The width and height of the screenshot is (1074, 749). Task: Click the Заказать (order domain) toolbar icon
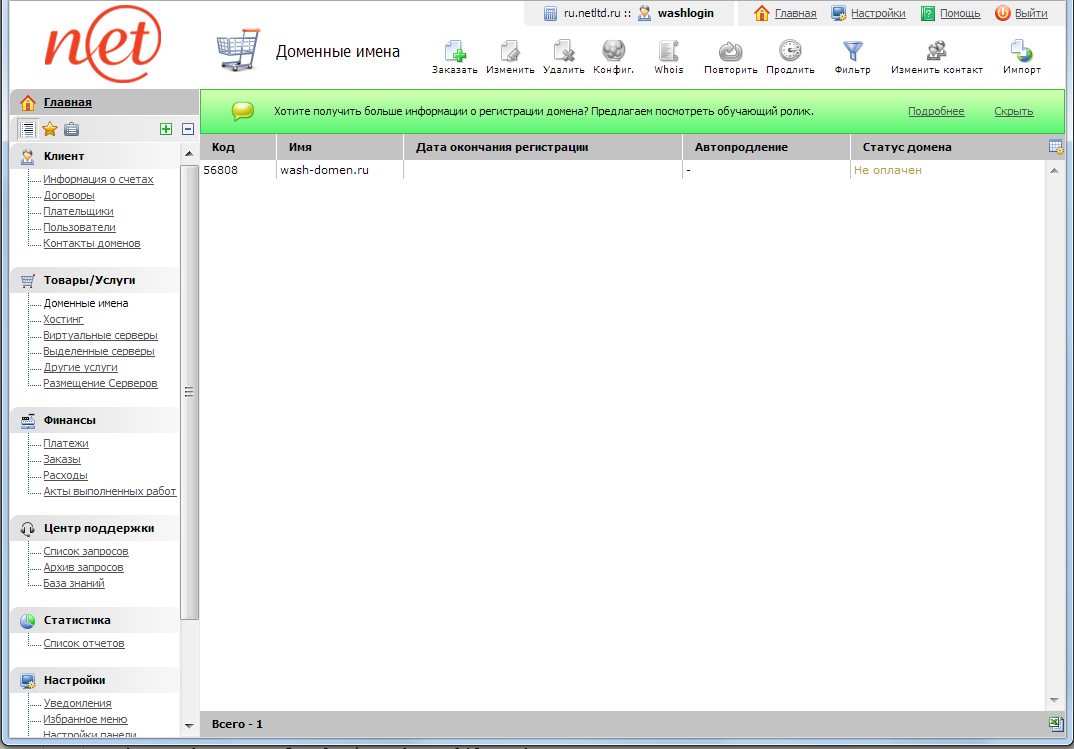[x=455, y=52]
